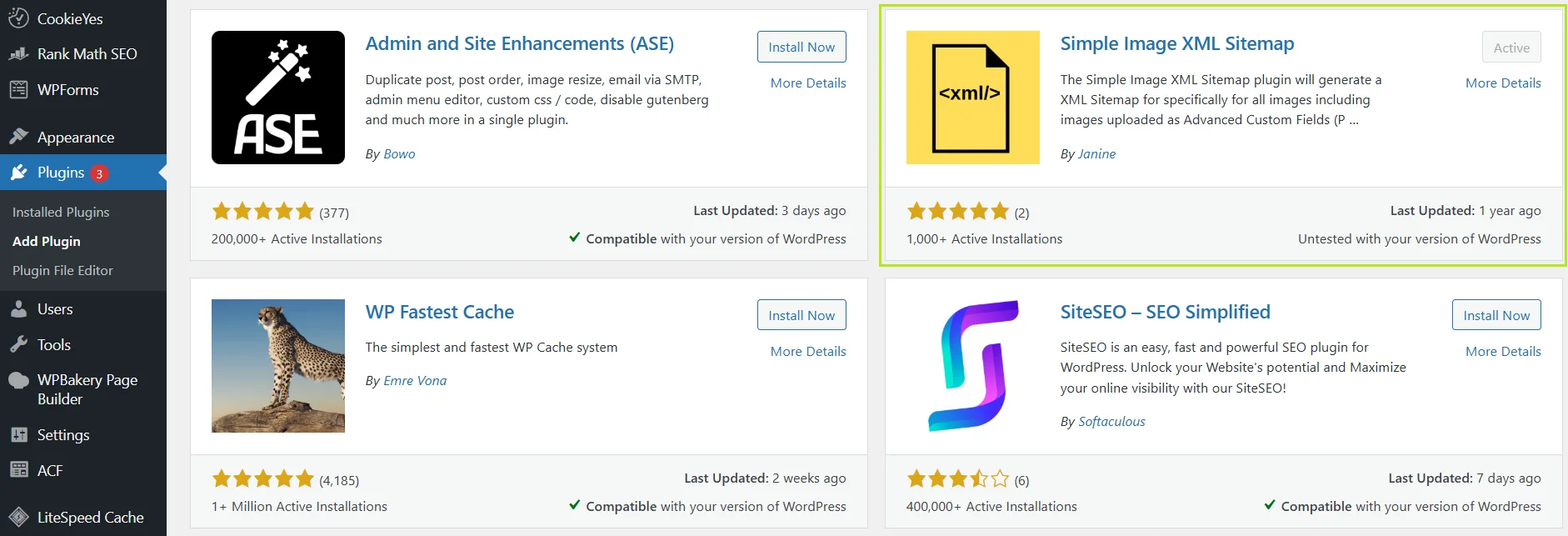Open the Settings menu icon

click(17, 434)
